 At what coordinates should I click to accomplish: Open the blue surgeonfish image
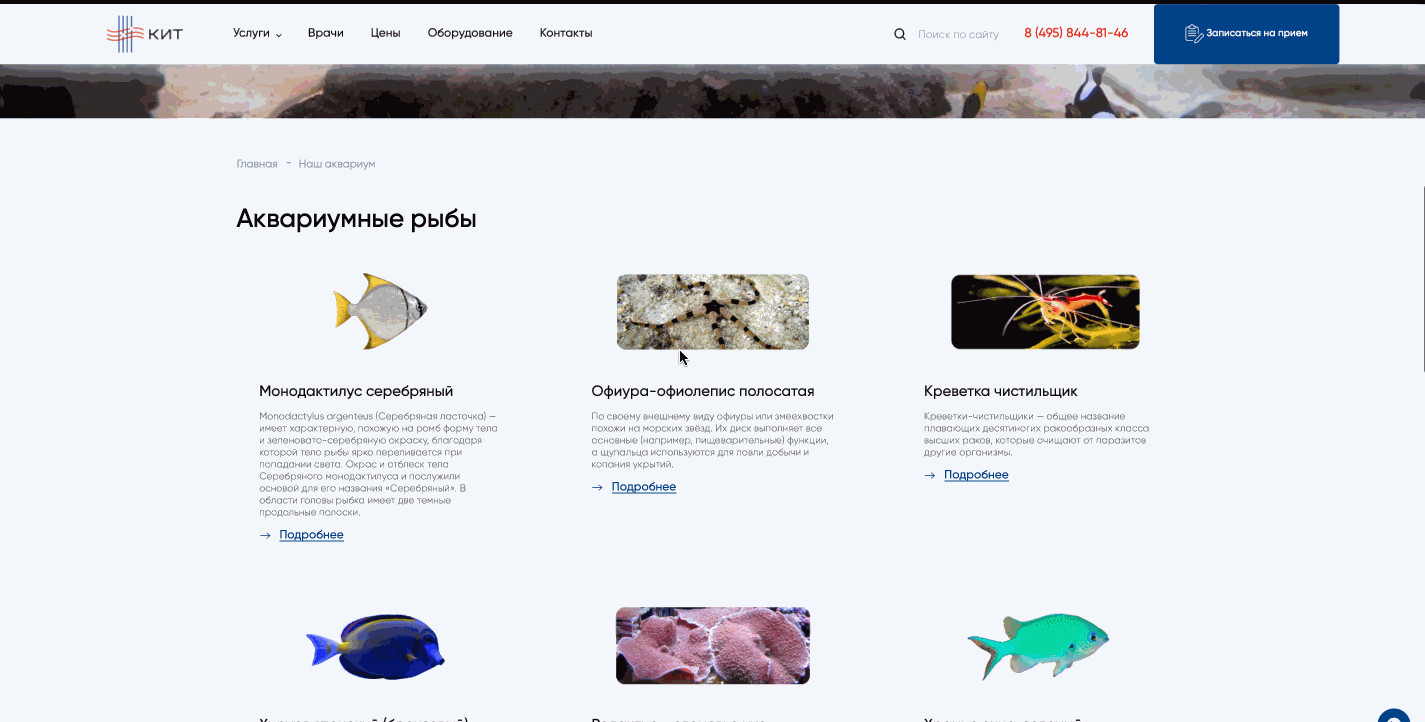pyautogui.click(x=376, y=646)
